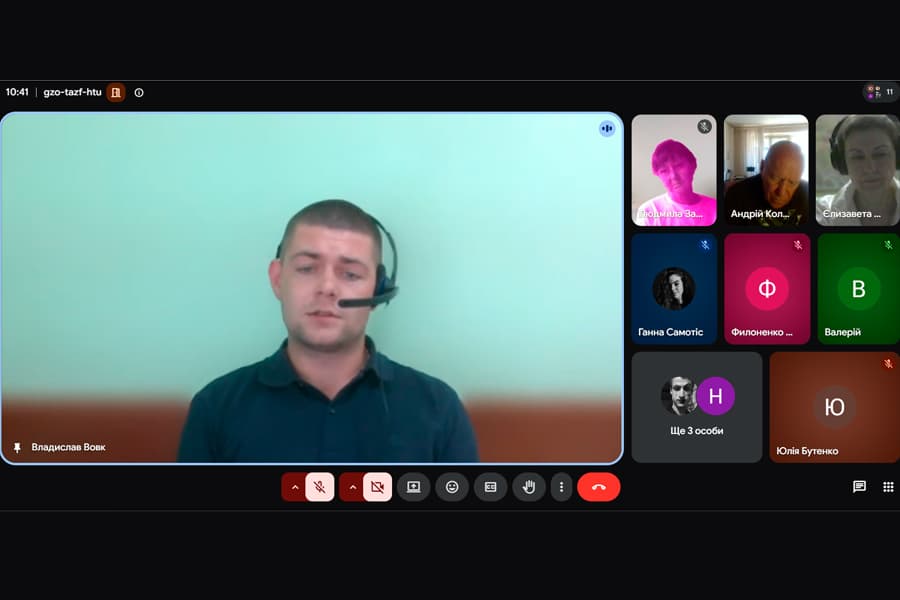Start presenting your screen
The width and height of the screenshot is (900, 600).
413,487
